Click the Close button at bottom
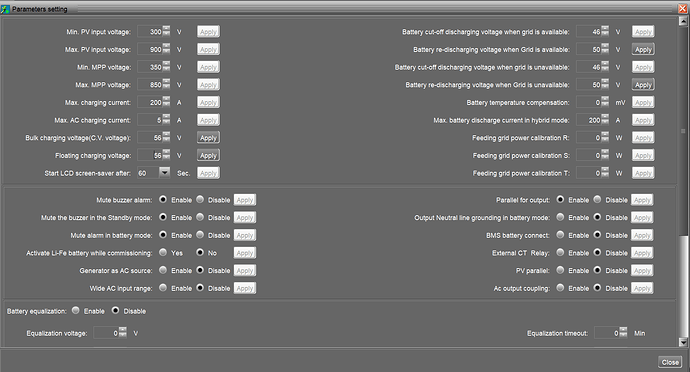The image size is (690, 372). point(670,362)
